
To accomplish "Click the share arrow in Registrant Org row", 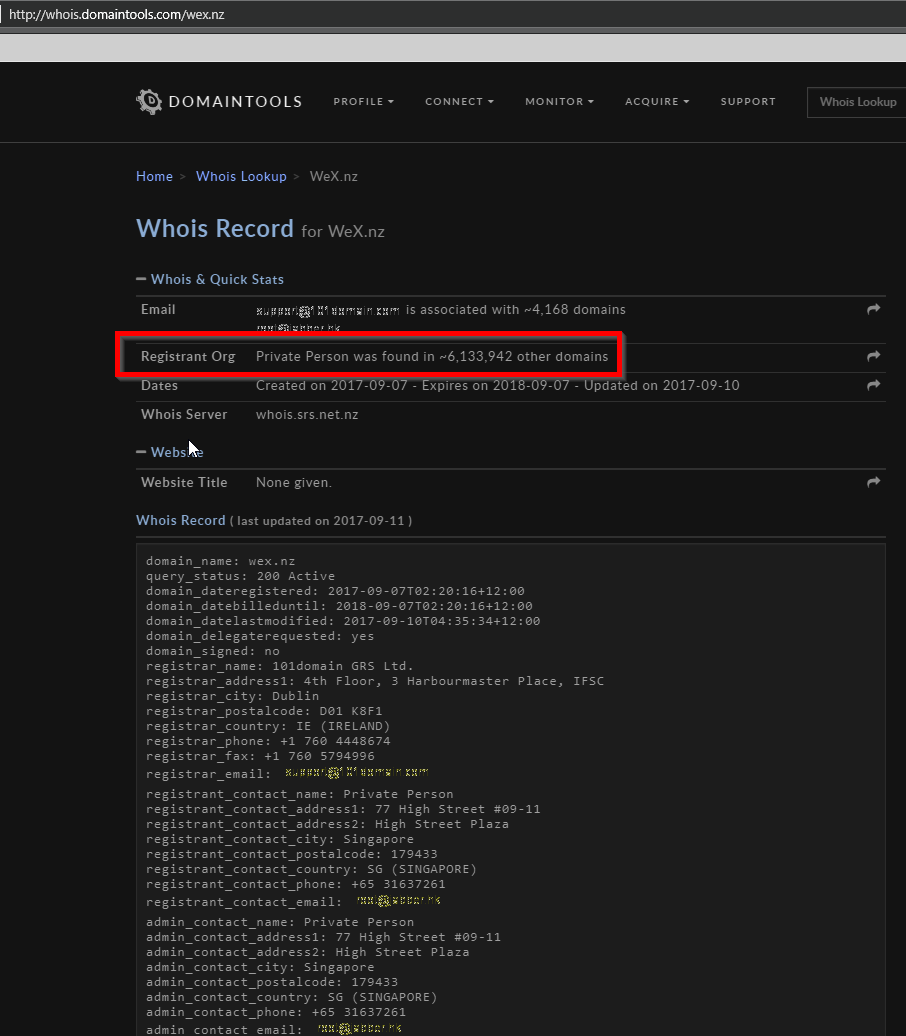I will pos(874,356).
